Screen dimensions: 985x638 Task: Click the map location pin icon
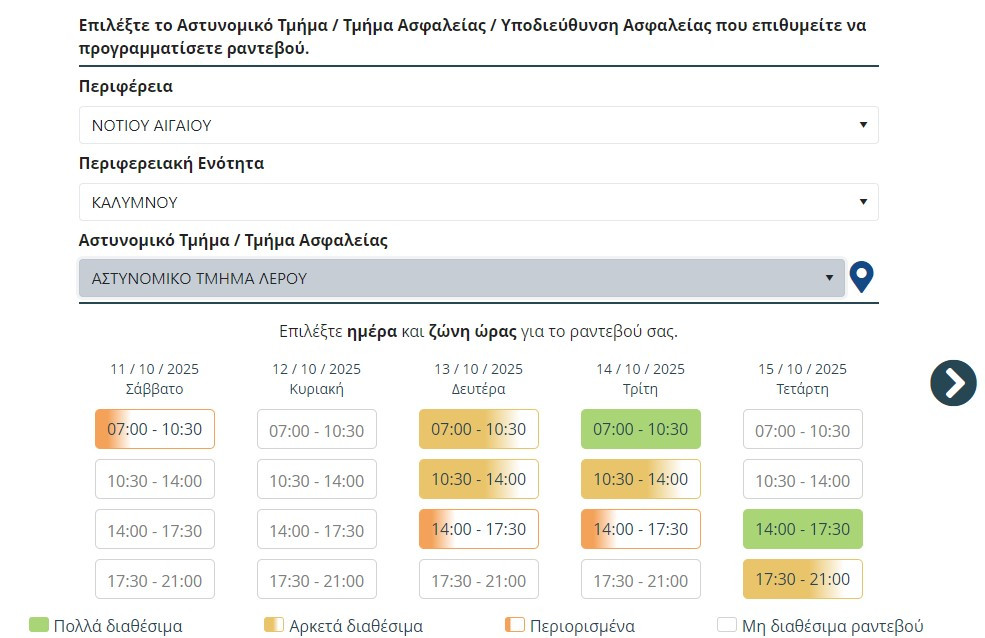861,277
